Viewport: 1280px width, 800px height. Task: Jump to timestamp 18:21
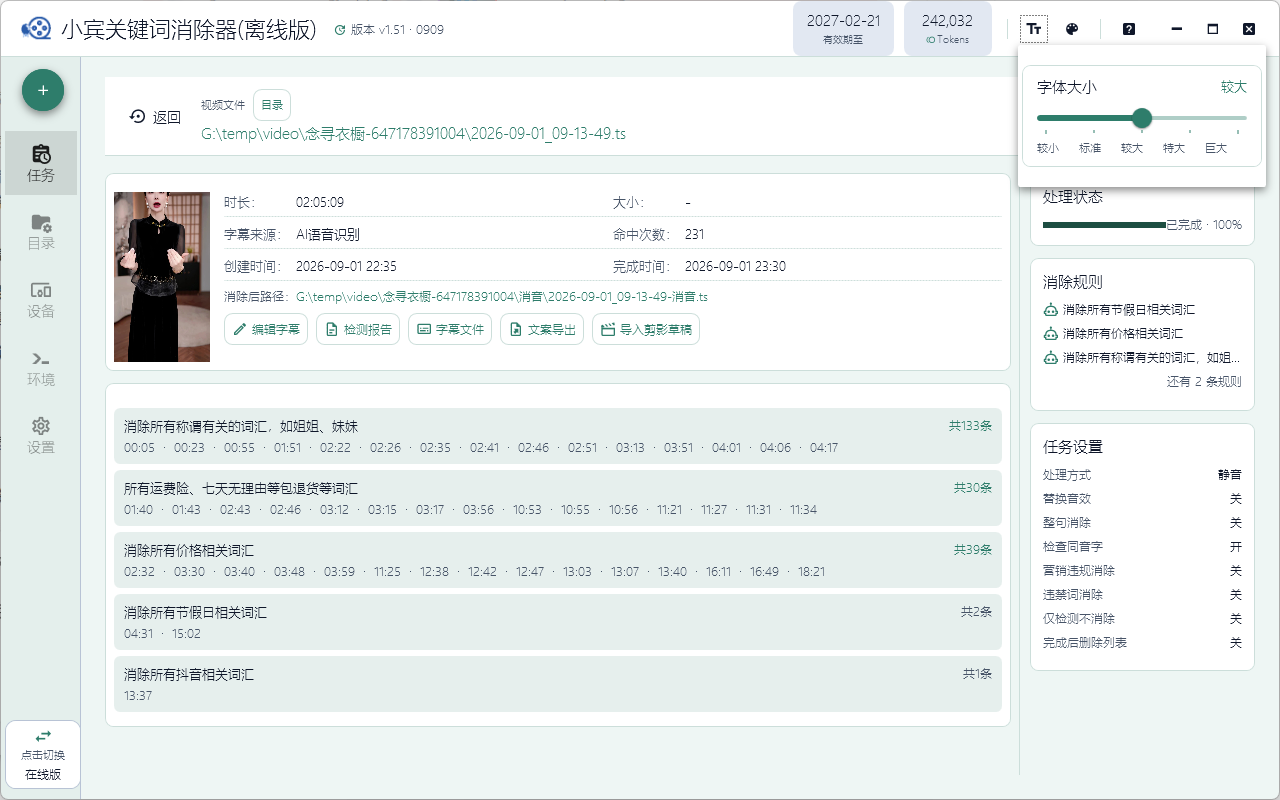(x=811, y=572)
